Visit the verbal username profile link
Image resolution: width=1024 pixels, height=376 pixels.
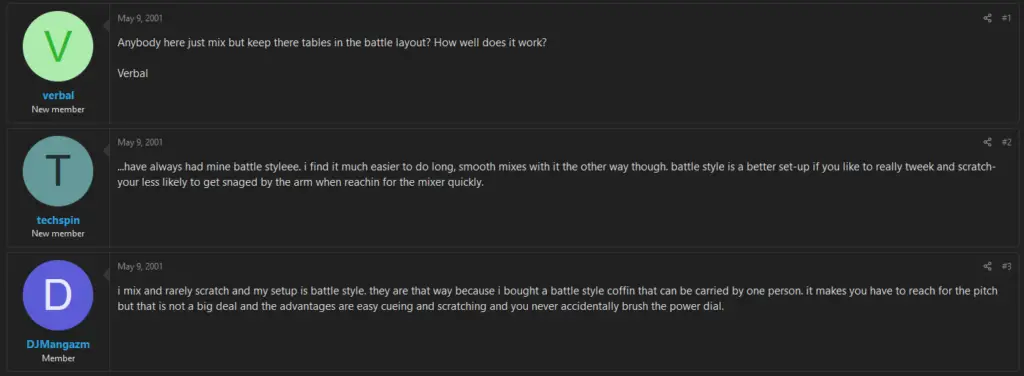pyautogui.click(x=58, y=96)
